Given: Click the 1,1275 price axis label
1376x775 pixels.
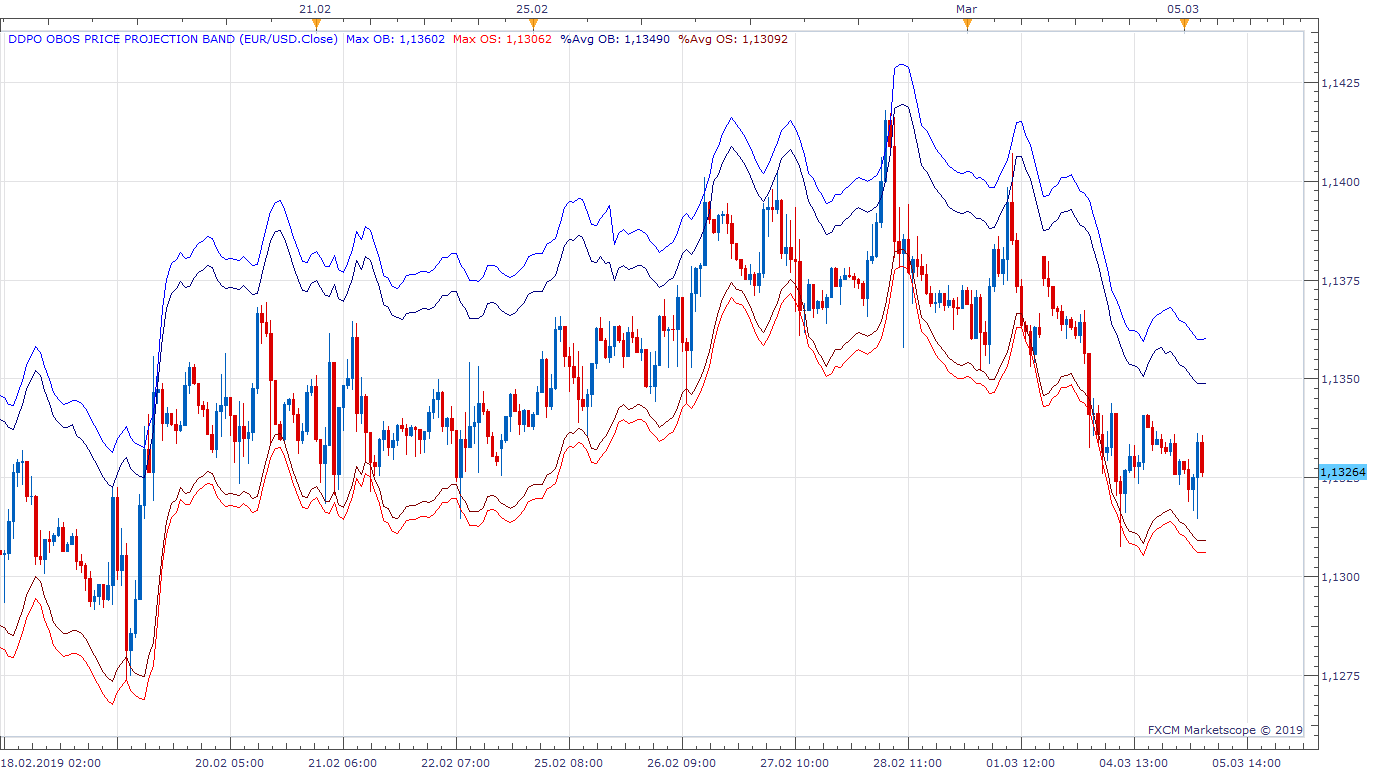Looking at the screenshot, I should coord(1340,676).
